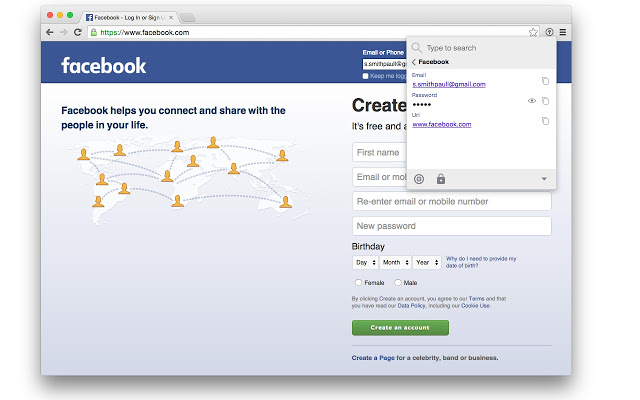Open the Year birthday dropdown

tap(427, 262)
